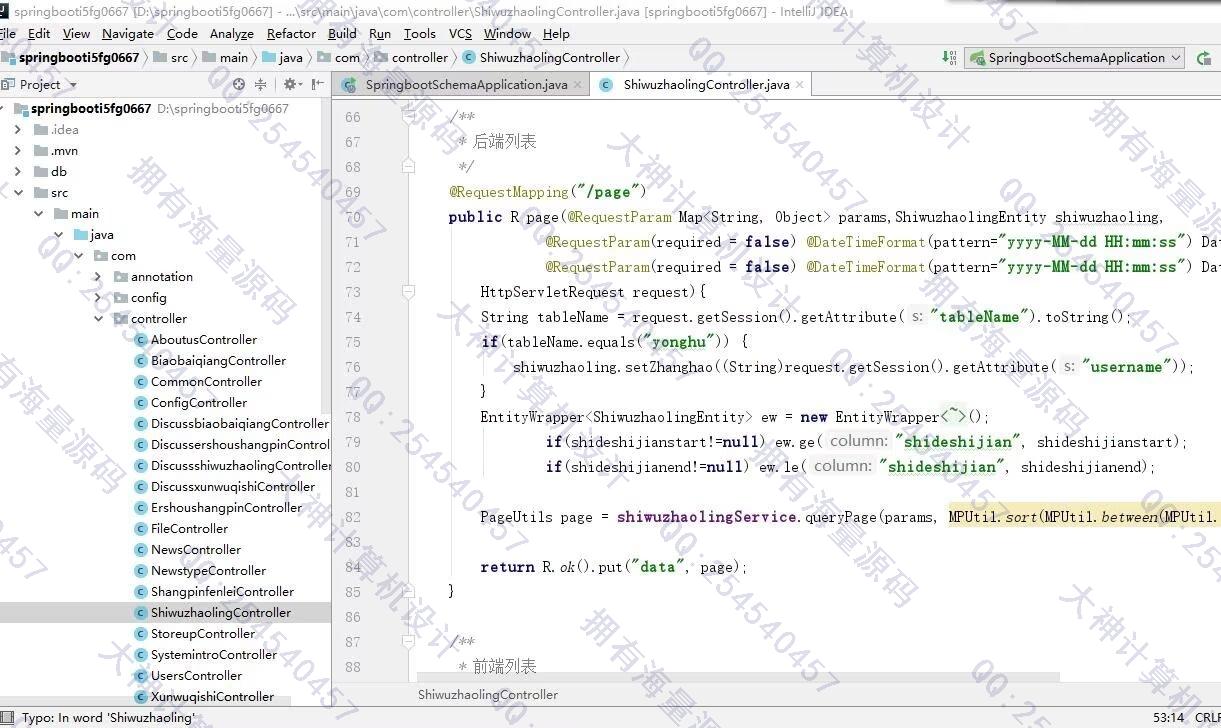Close the ShiwuzhaolingController.java tab
1221x728 pixels.
point(800,85)
